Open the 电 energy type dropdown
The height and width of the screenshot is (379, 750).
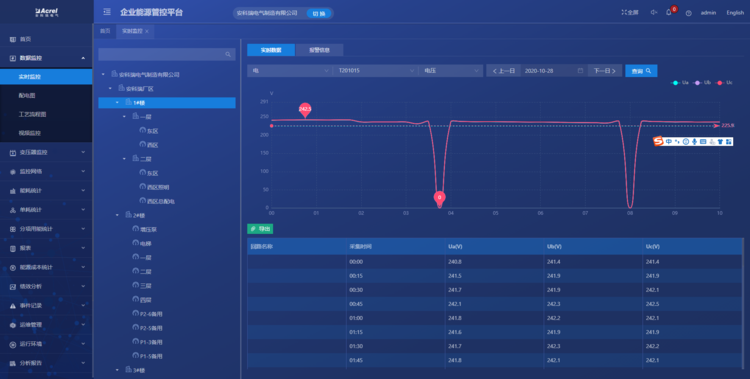coord(290,71)
